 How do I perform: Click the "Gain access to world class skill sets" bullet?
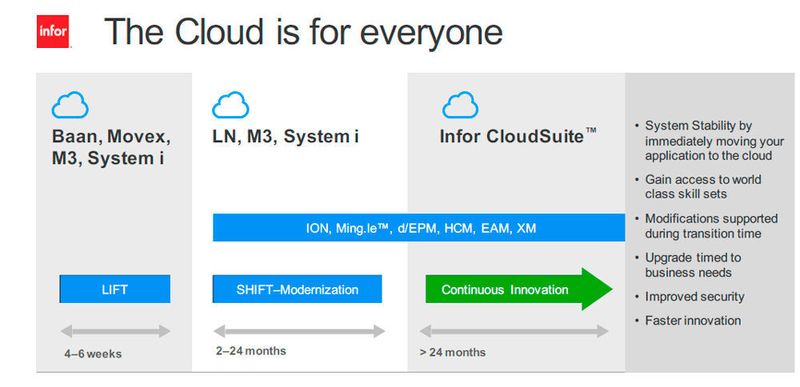pyautogui.click(x=698, y=187)
